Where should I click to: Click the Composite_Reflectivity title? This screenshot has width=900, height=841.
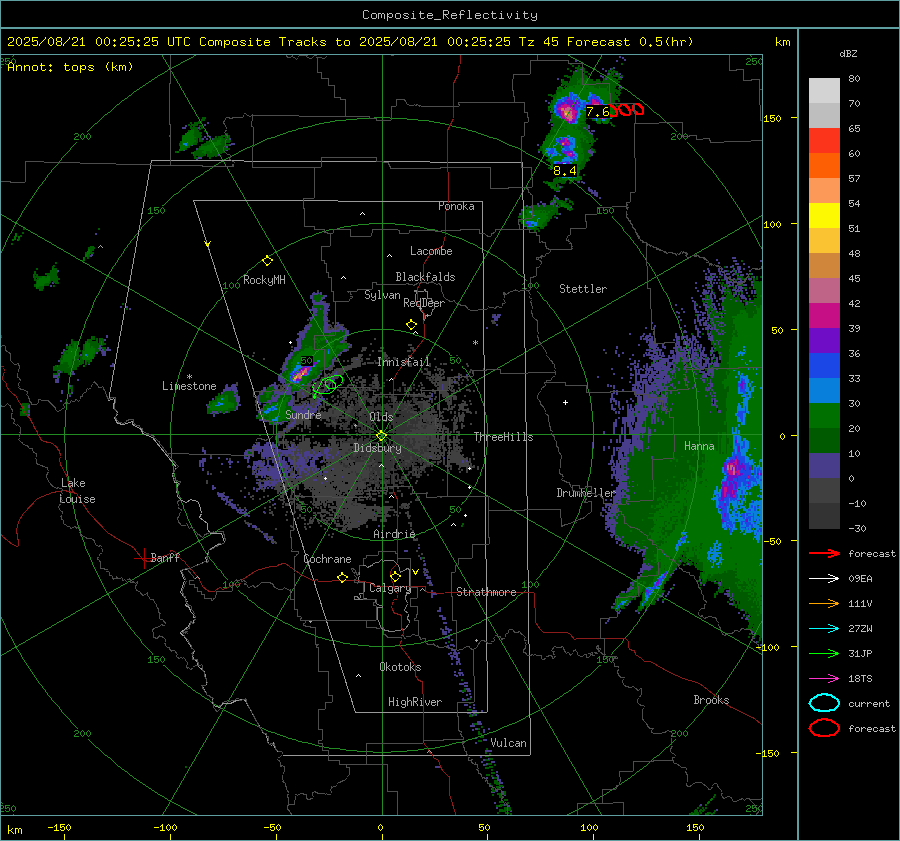pos(449,15)
